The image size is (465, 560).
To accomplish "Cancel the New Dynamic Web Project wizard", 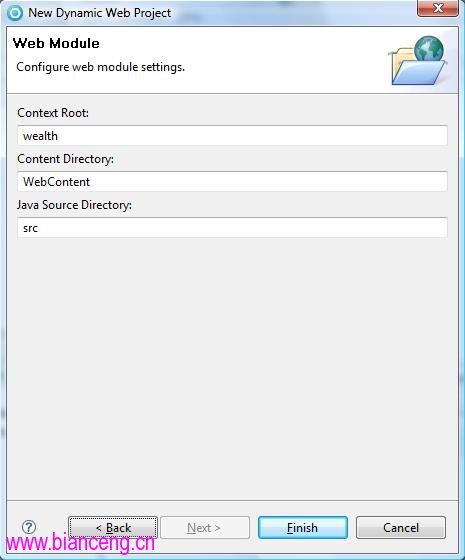I will click(x=401, y=527).
